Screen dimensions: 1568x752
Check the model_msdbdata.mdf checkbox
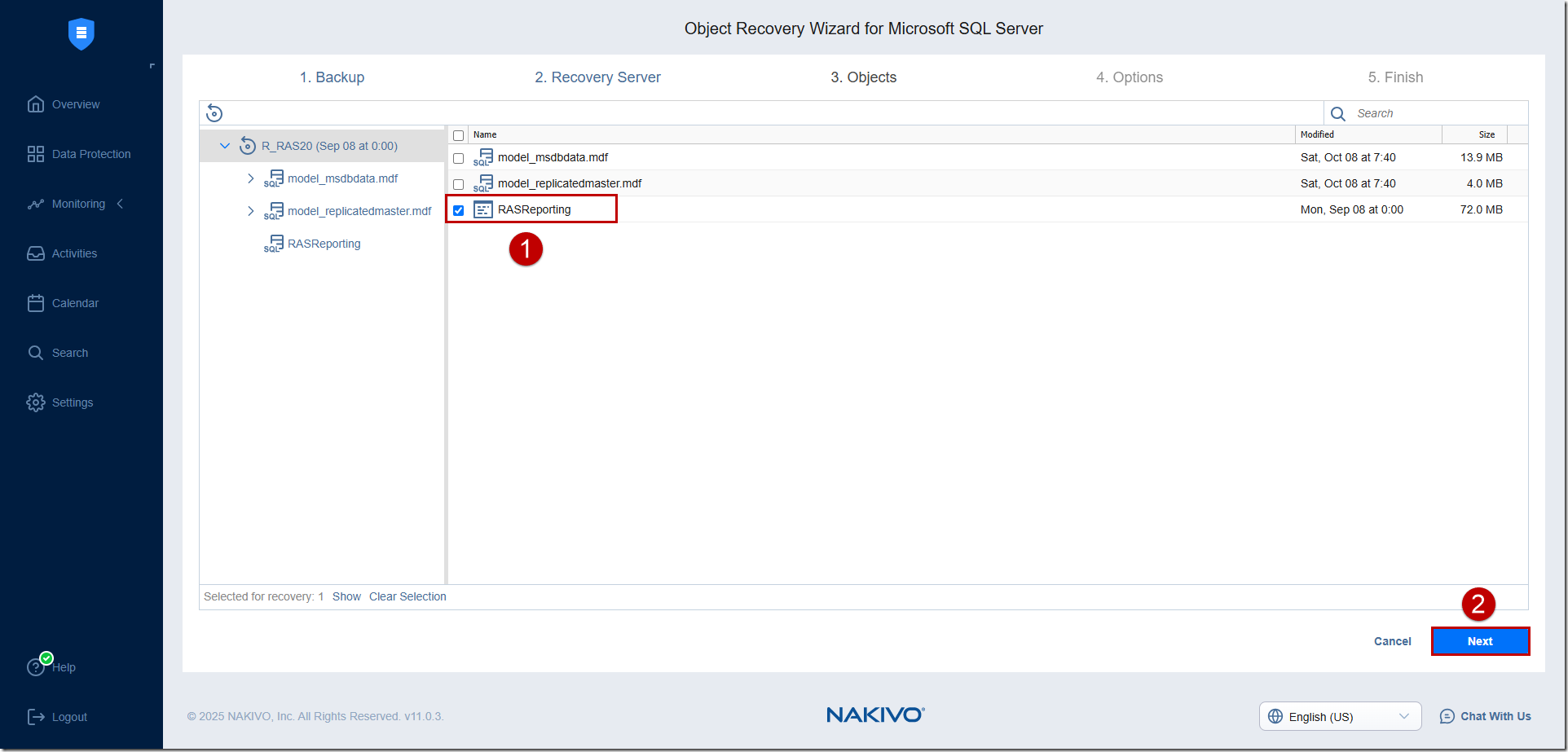(x=459, y=158)
